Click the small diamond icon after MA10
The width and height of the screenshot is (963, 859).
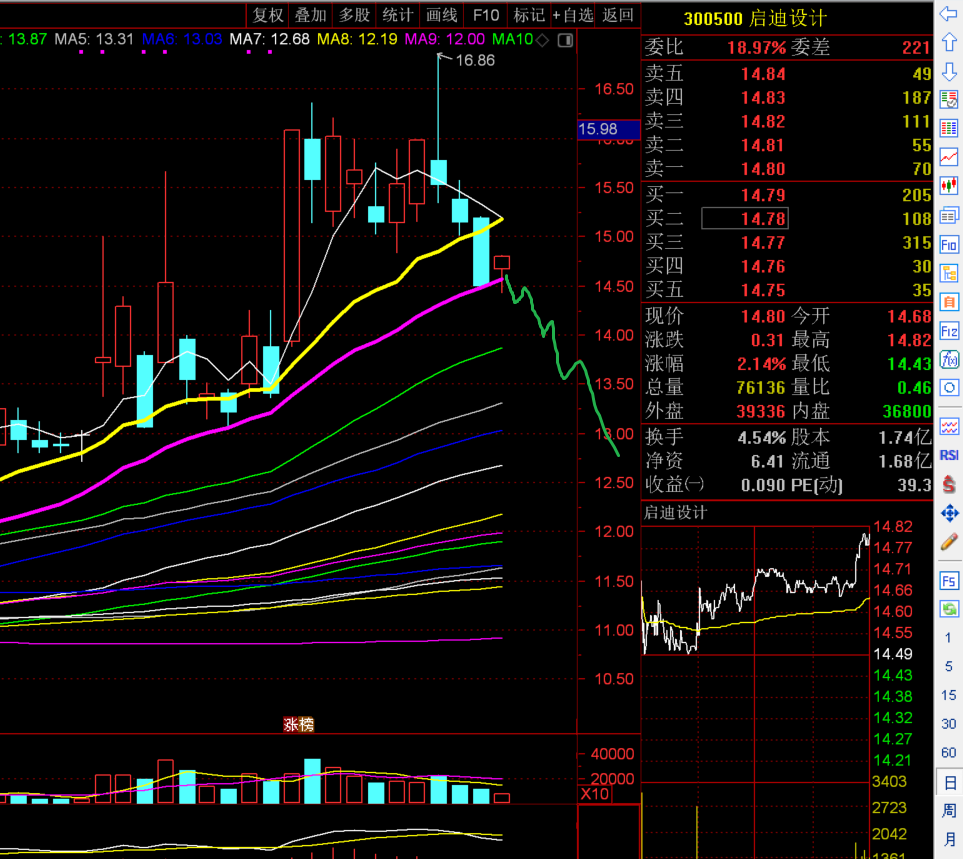tap(542, 41)
